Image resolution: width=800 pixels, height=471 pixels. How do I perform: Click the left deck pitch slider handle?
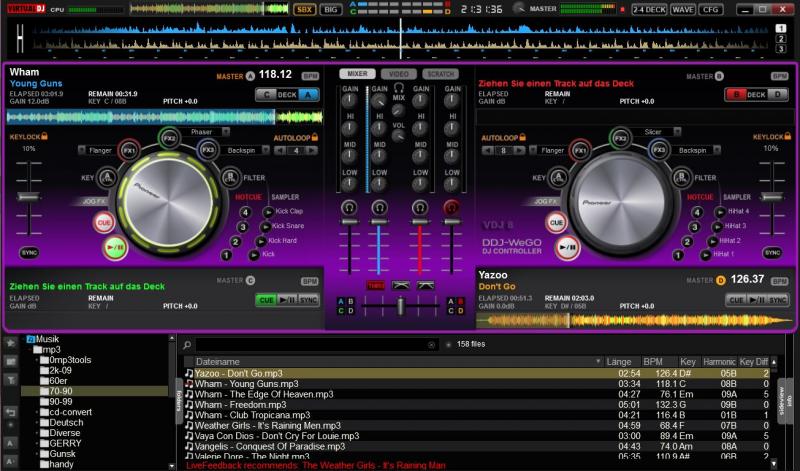(x=29, y=197)
